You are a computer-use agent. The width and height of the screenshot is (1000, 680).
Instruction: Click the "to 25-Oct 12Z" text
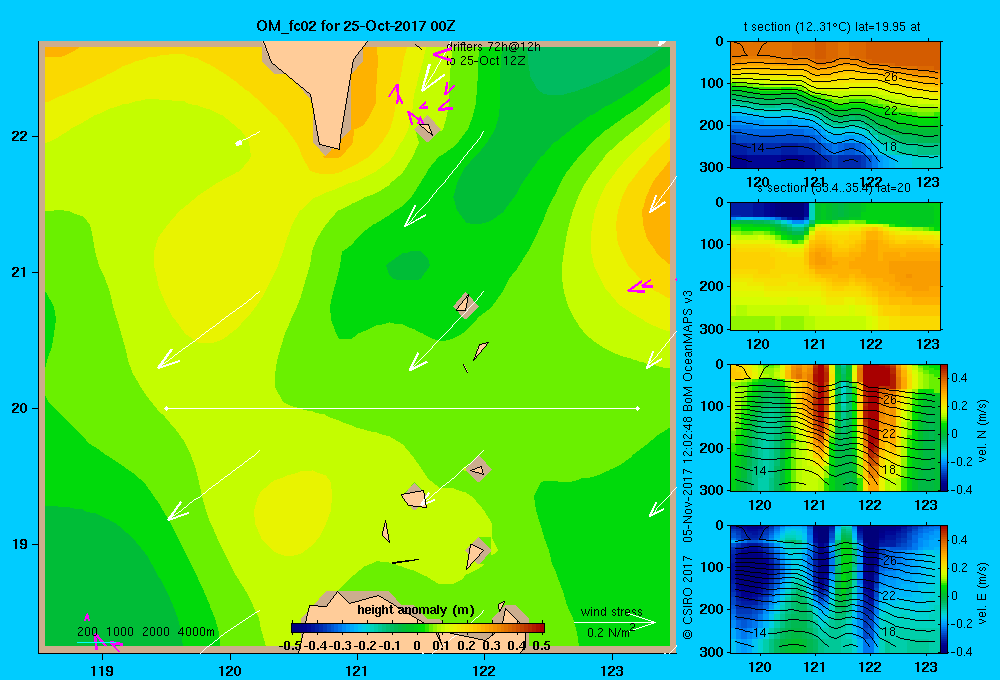point(485,61)
